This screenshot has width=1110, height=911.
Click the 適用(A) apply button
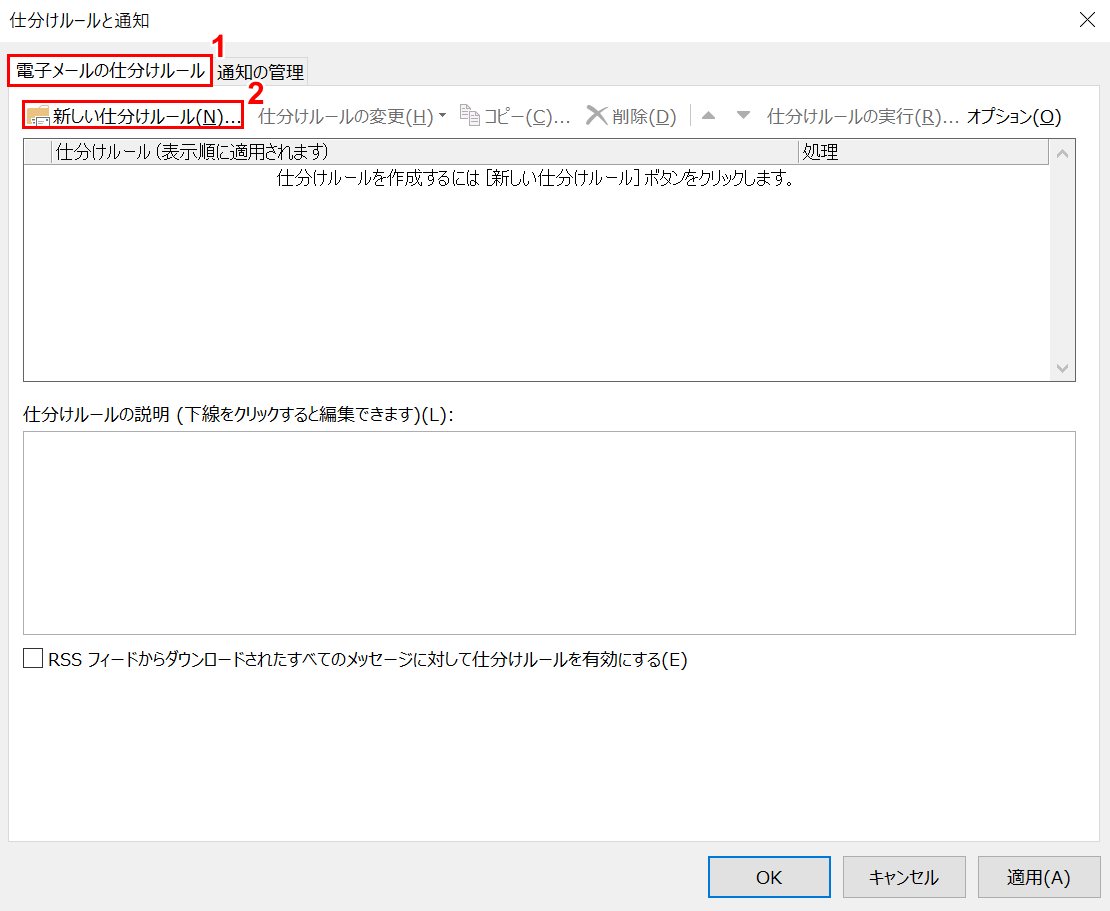(1038, 877)
